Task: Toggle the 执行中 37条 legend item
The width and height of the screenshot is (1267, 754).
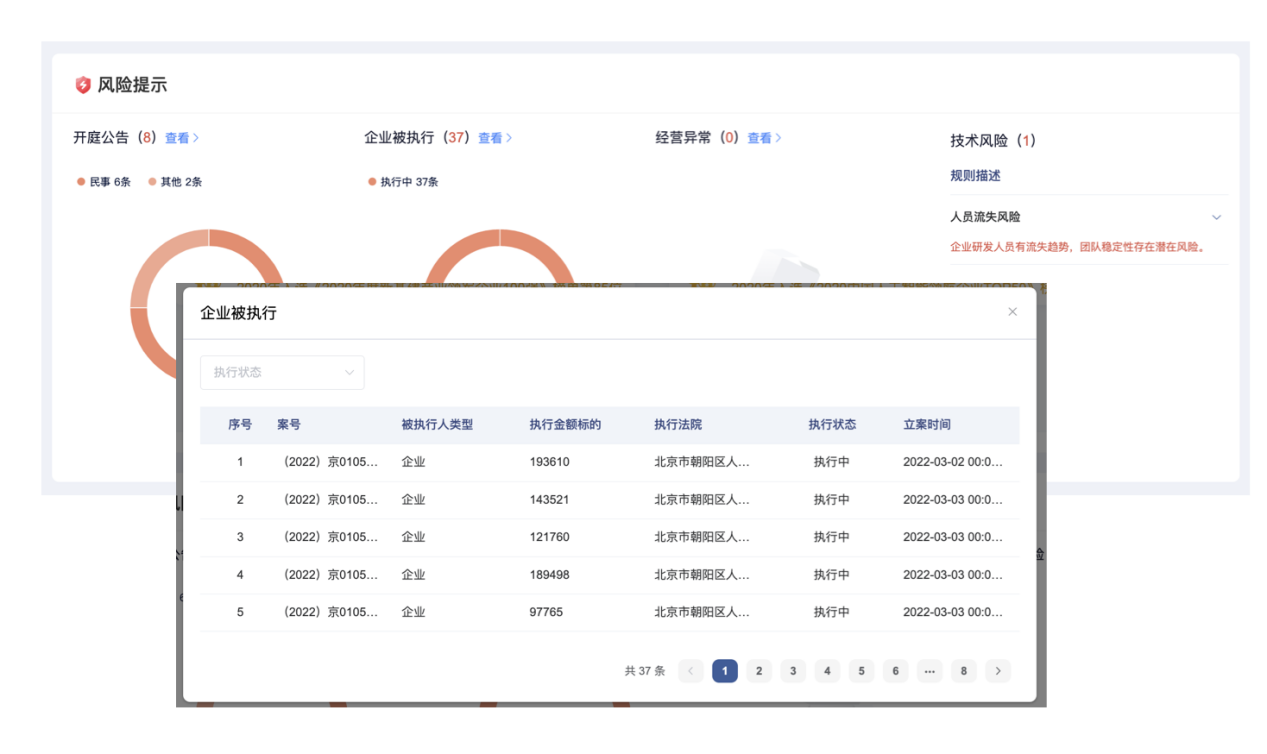Action: point(403,182)
